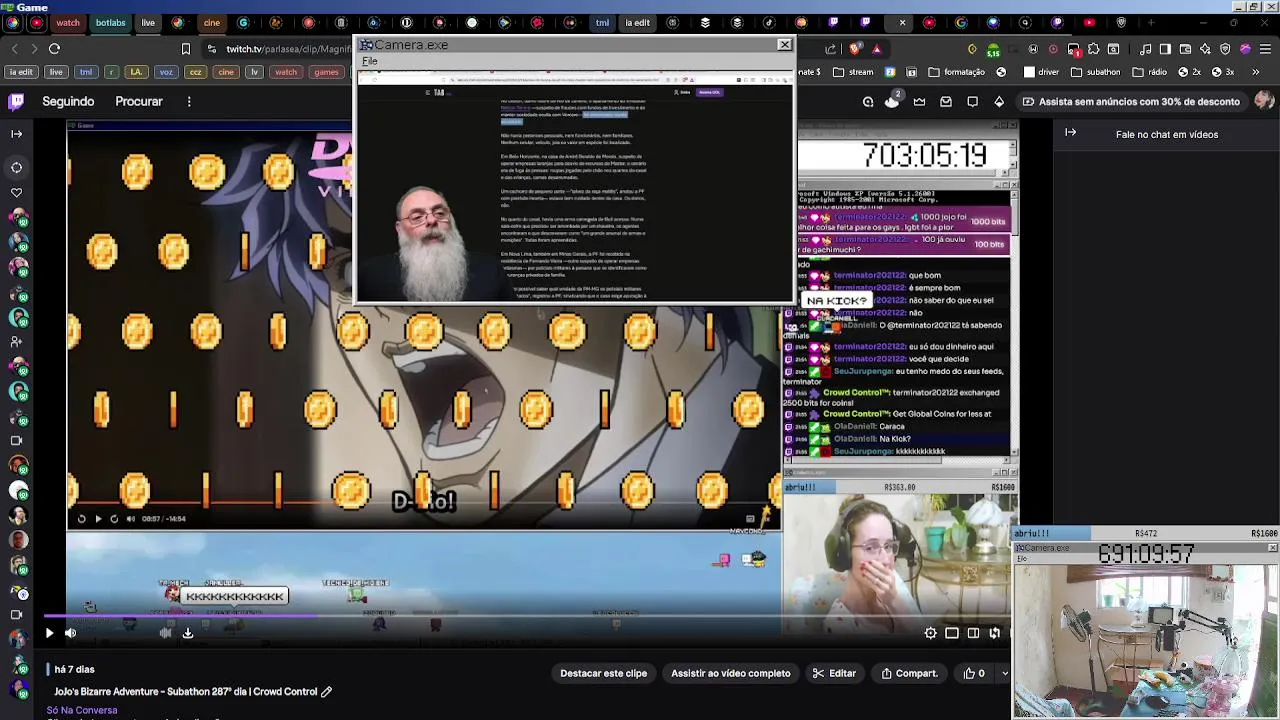Image resolution: width=1280 pixels, height=720 pixels.
Task: Go back with the browser back arrow
Action: (14, 48)
